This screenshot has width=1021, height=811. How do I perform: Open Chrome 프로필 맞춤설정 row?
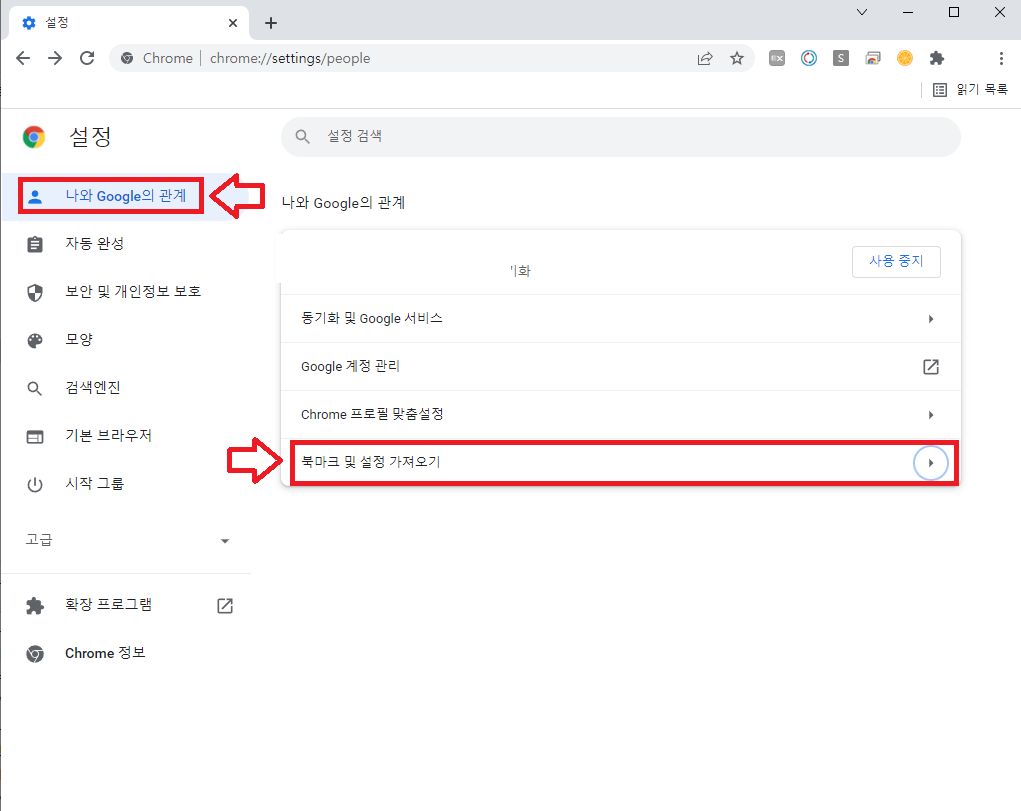point(621,414)
